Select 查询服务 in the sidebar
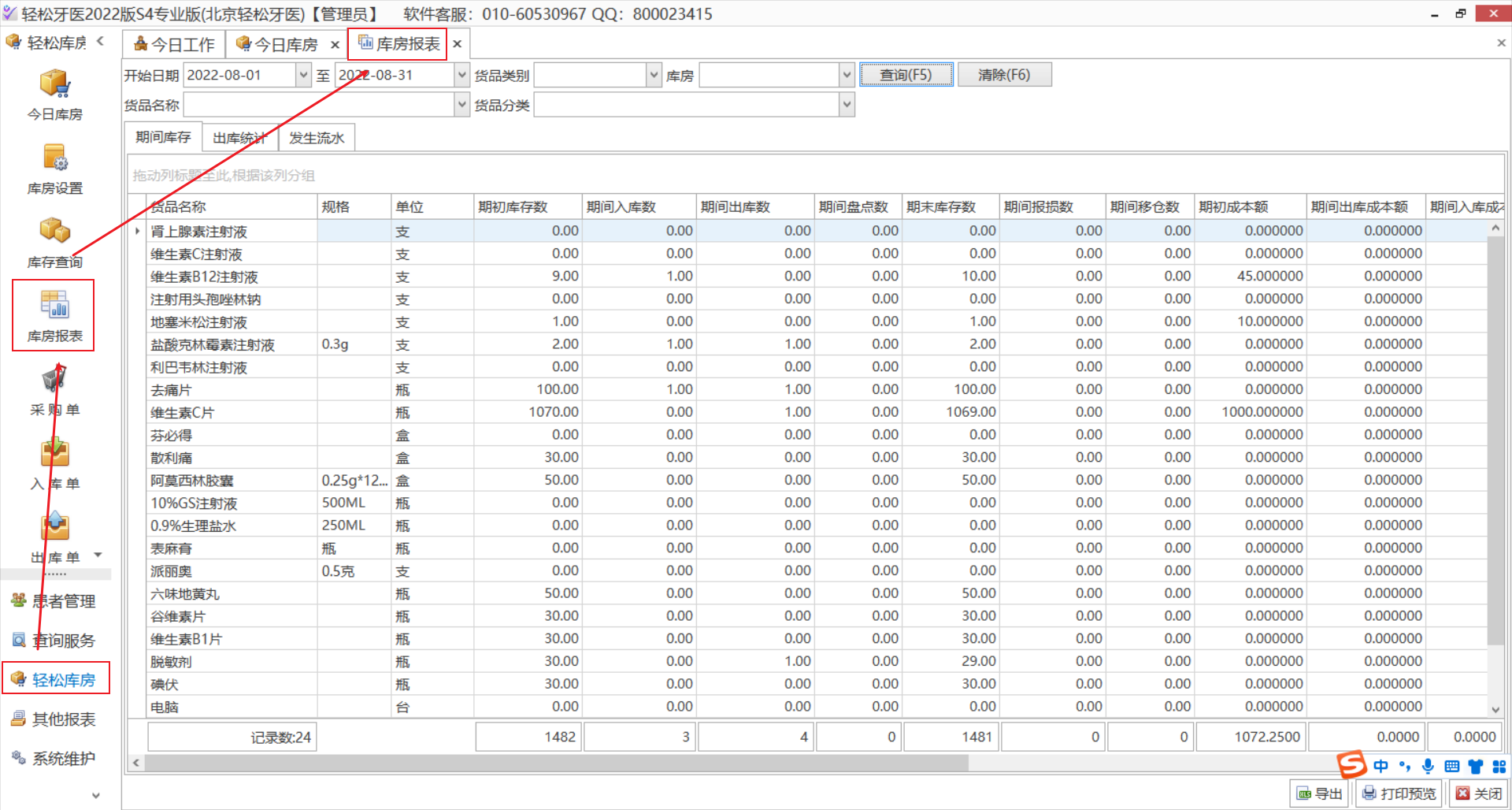The width and height of the screenshot is (1512, 810). point(54,641)
